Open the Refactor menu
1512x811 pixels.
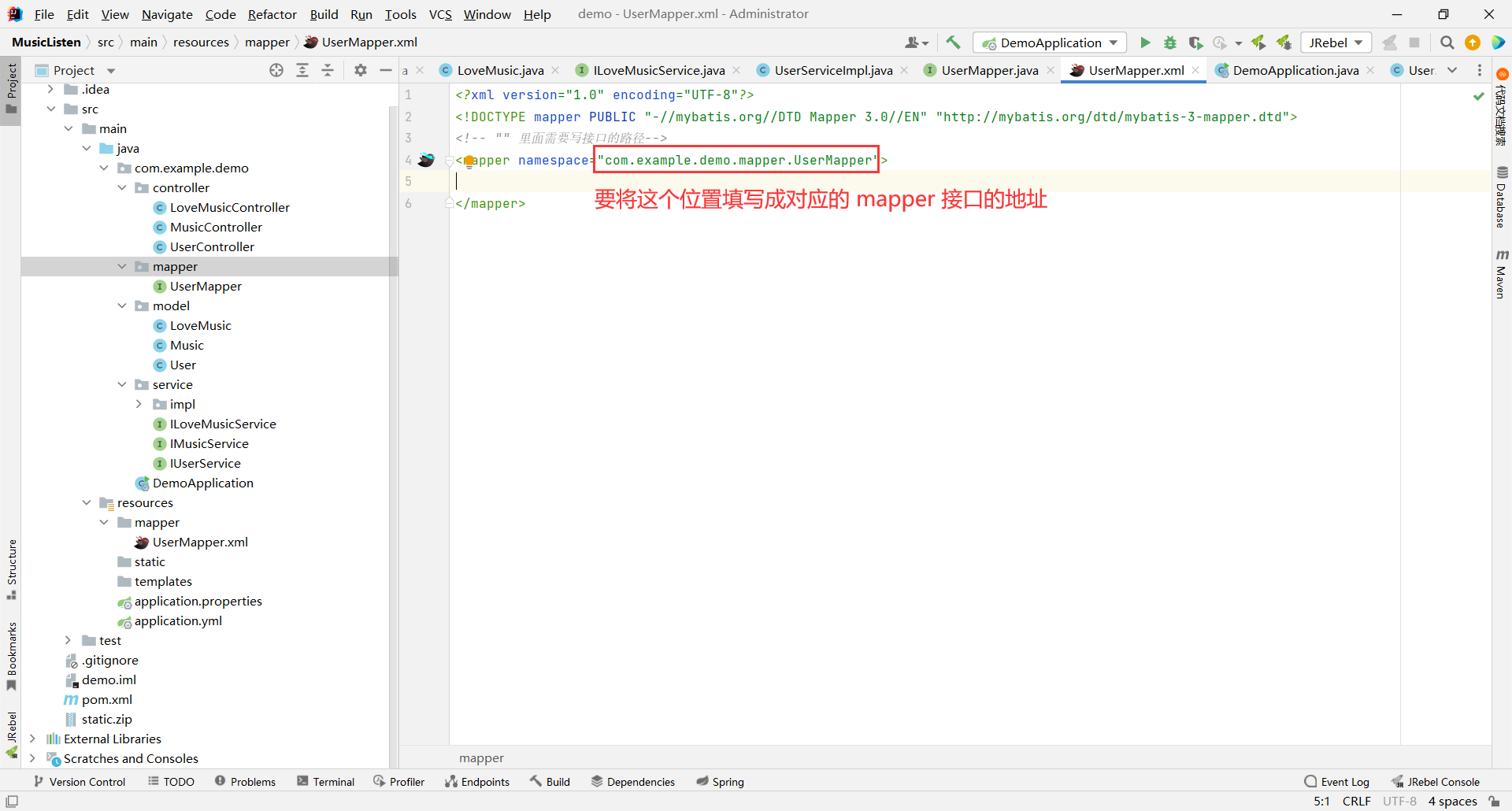coord(272,14)
